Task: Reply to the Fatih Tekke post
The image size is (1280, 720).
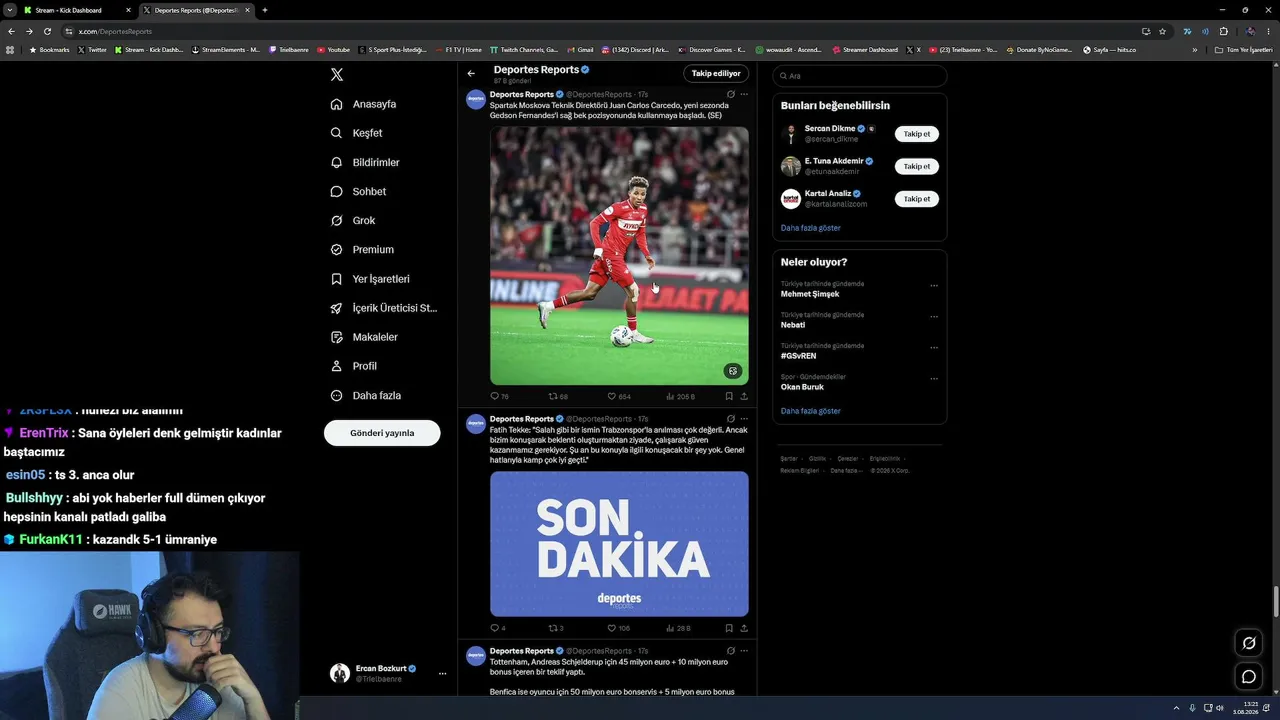Action: coord(498,629)
